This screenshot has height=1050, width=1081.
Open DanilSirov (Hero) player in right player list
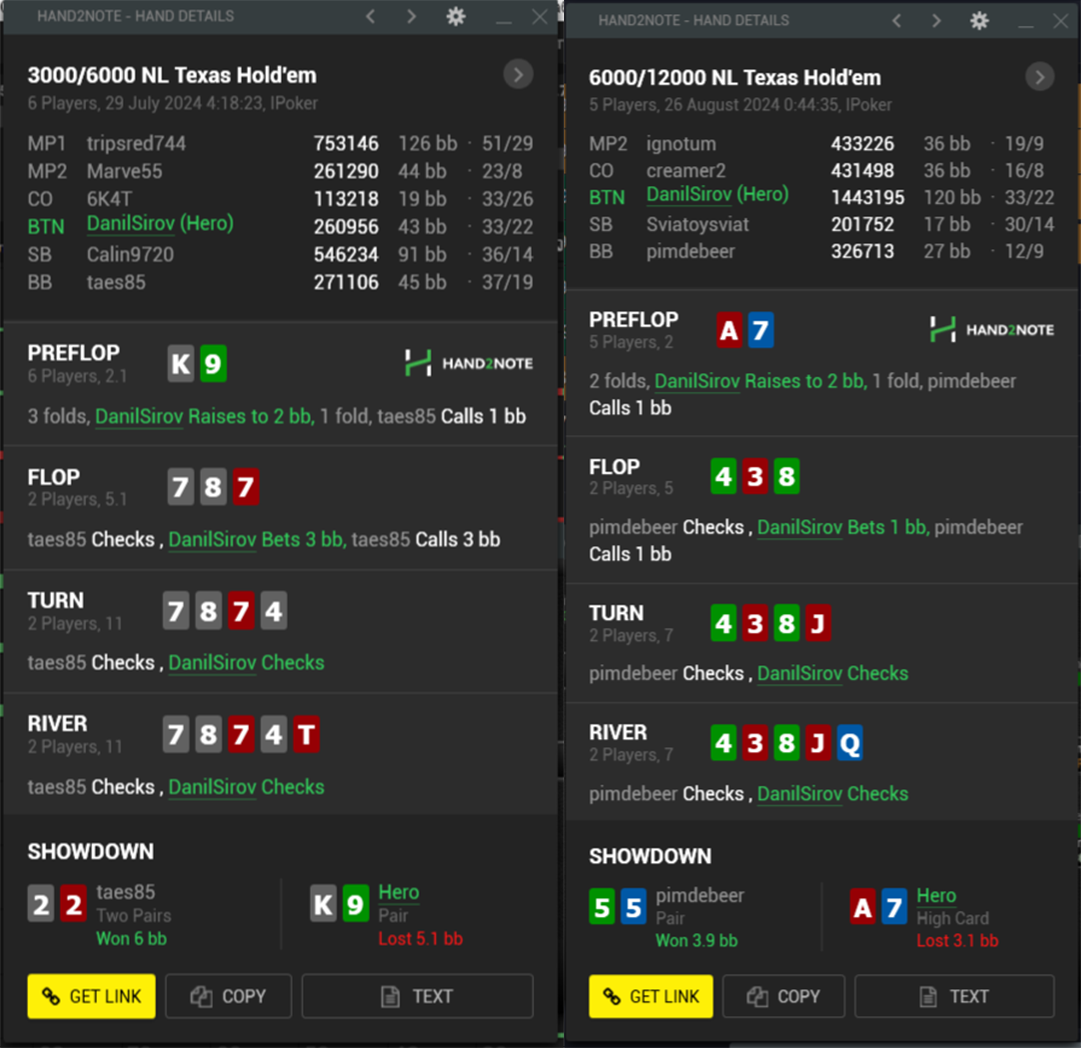717,195
